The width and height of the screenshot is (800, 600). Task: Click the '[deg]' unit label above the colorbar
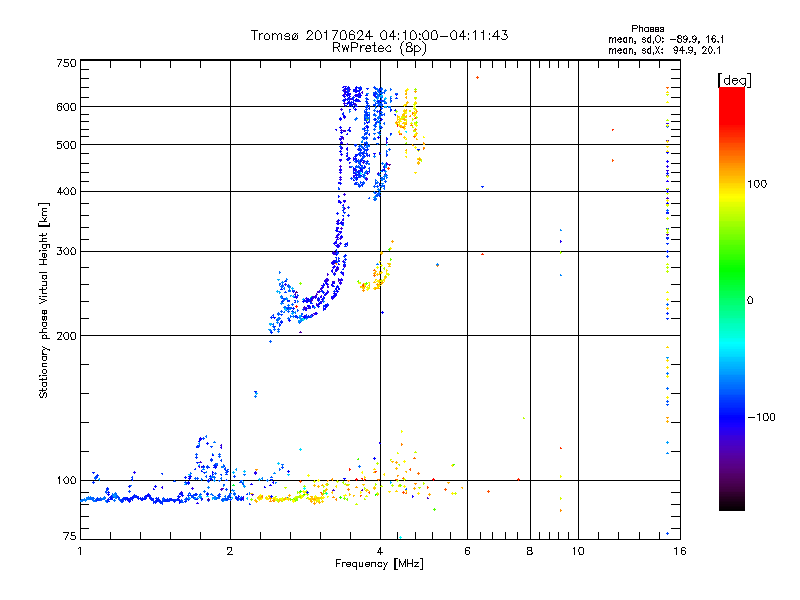tap(734, 79)
